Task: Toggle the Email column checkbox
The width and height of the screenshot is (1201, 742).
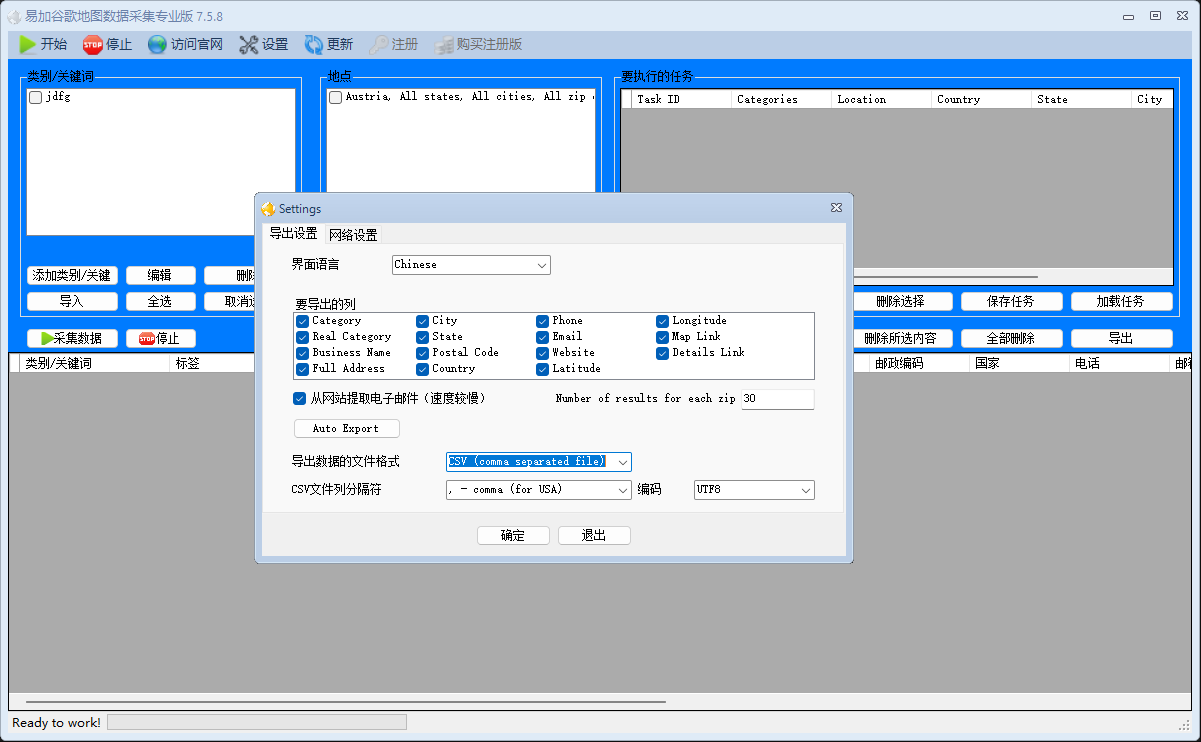Action: [x=542, y=337]
